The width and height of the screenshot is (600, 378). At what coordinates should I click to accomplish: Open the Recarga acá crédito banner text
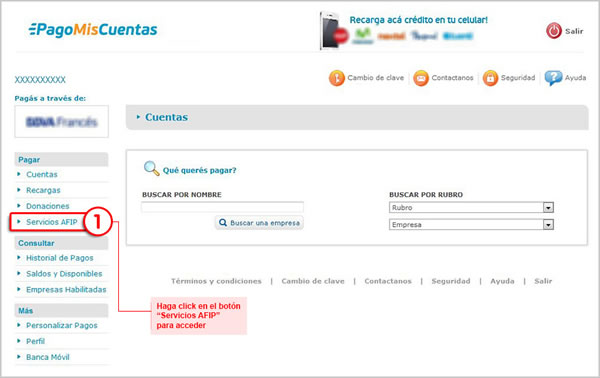[x=419, y=20]
